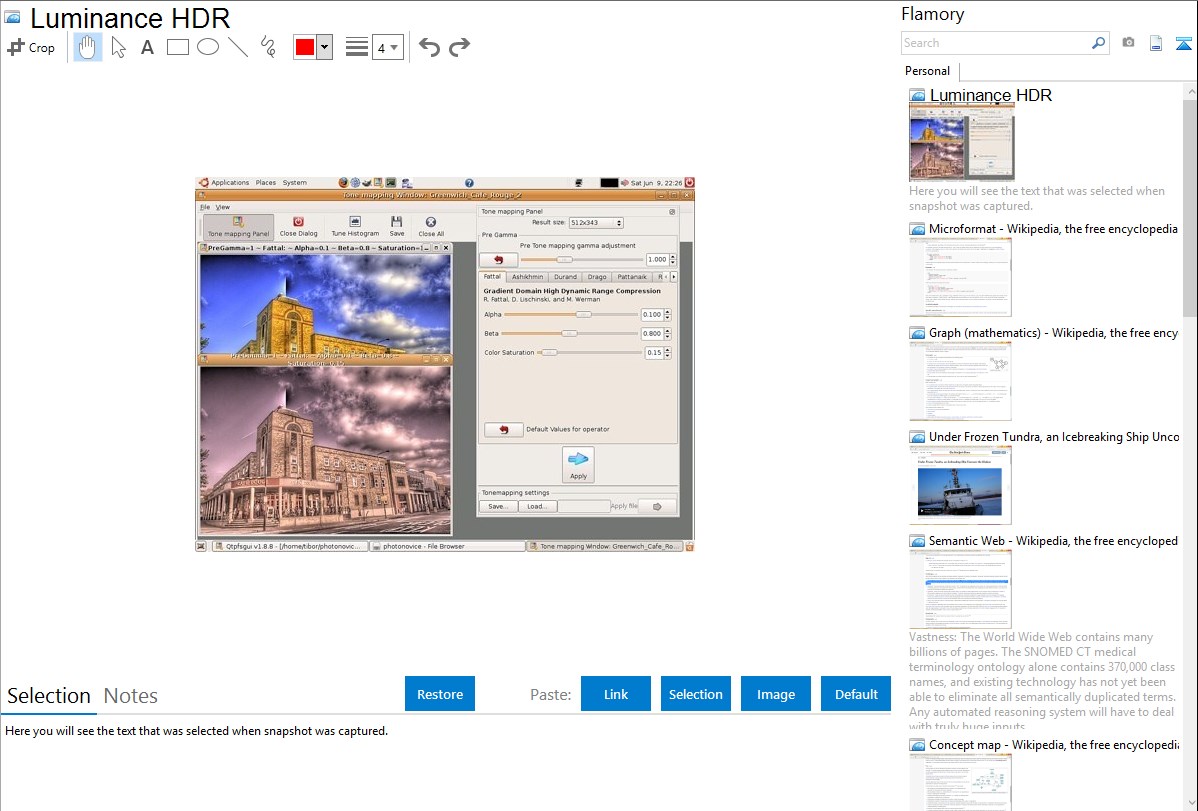This screenshot has width=1198, height=811.
Task: Pick the rectangle shape tool
Action: 178,47
